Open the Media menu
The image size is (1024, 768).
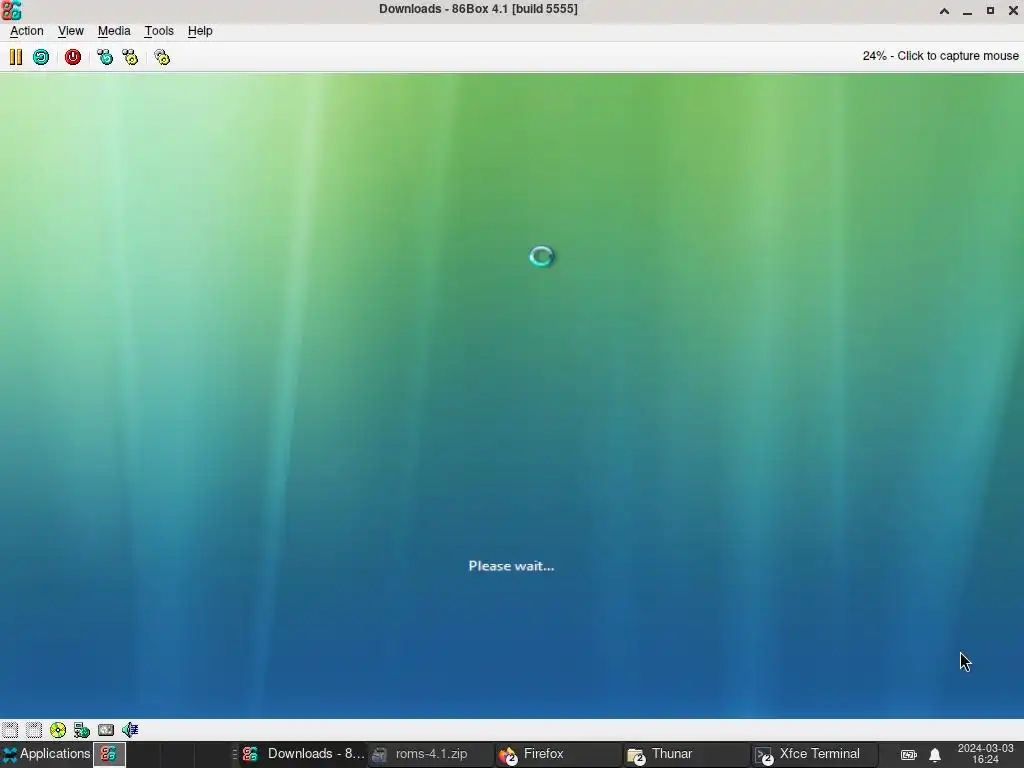click(x=114, y=31)
